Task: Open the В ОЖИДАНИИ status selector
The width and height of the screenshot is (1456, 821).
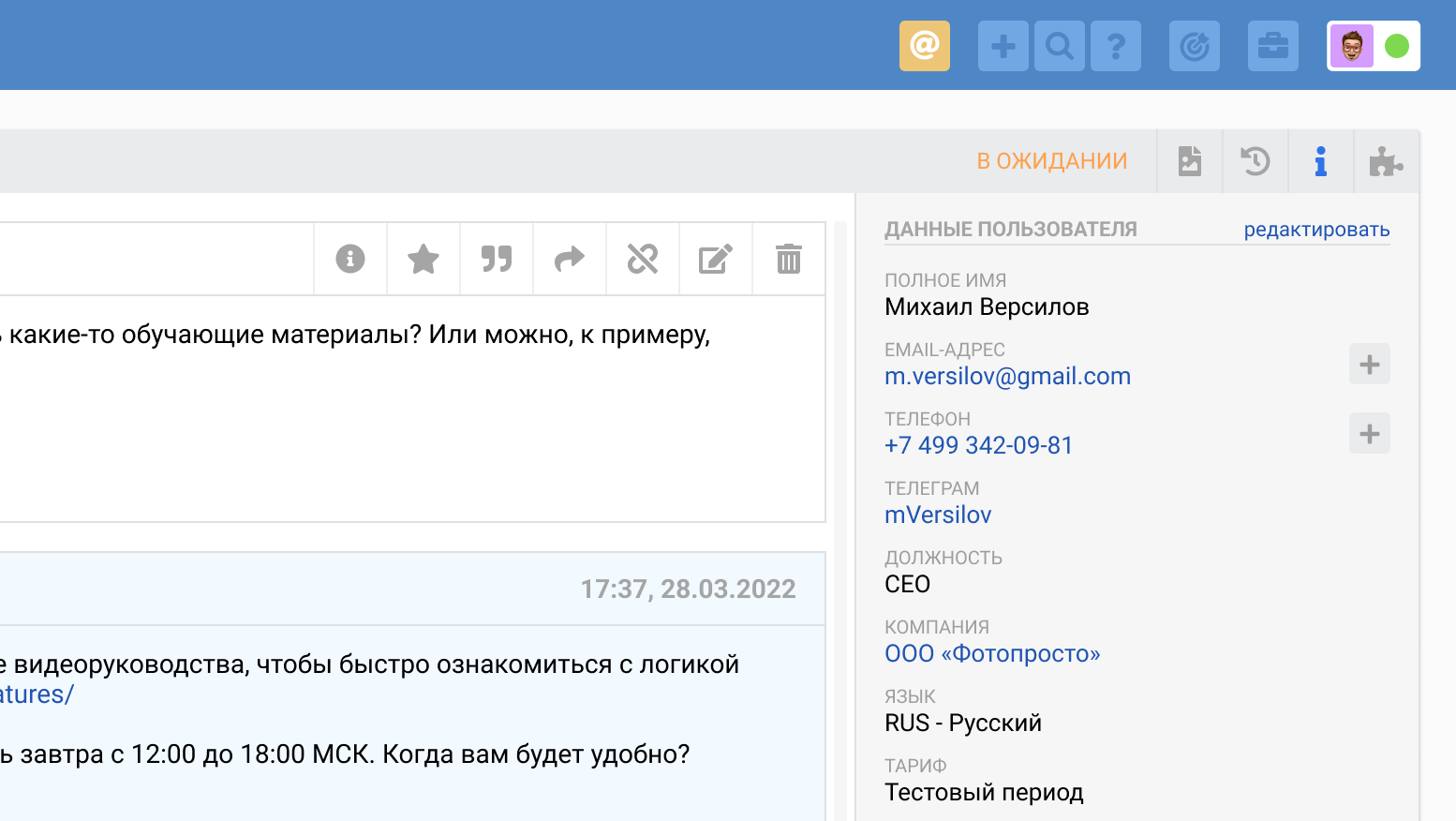Action: point(1051,160)
